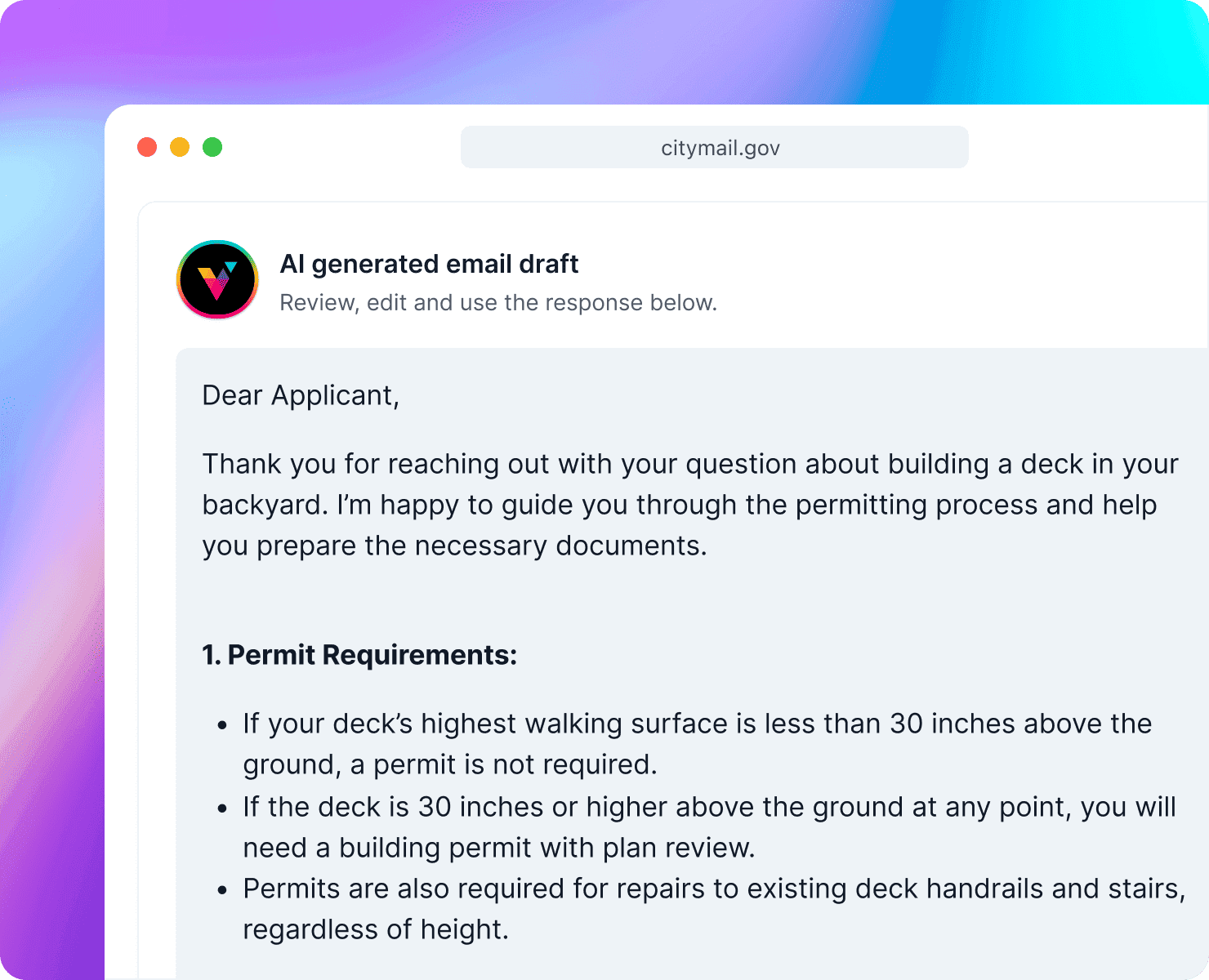Click the 'Review, edit and use' subtitle

click(x=498, y=302)
